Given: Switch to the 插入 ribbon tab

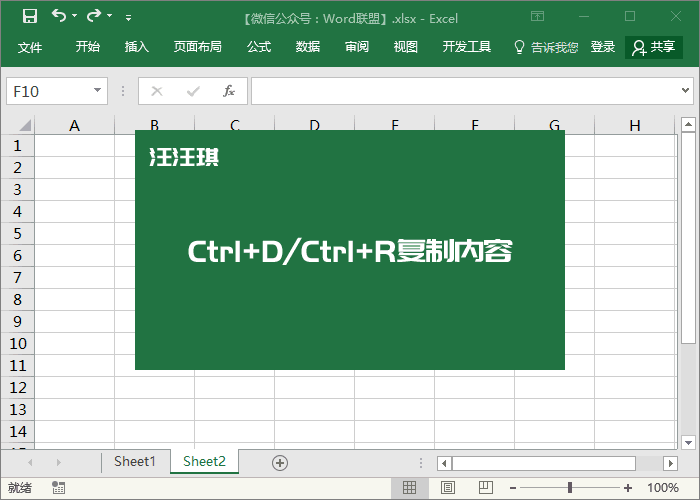Looking at the screenshot, I should click(x=137, y=47).
